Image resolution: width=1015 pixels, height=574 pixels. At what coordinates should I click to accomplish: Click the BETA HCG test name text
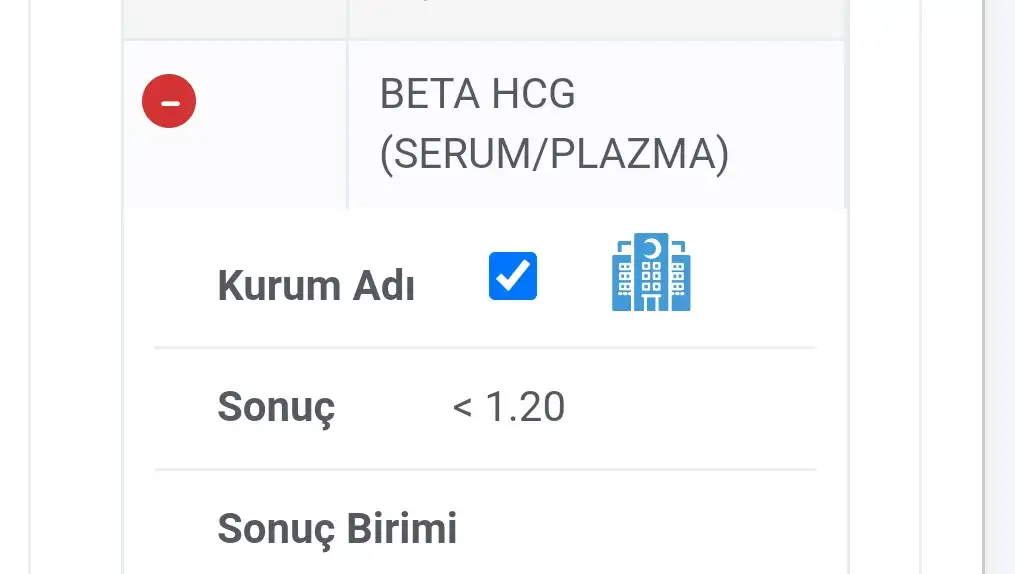477,95
